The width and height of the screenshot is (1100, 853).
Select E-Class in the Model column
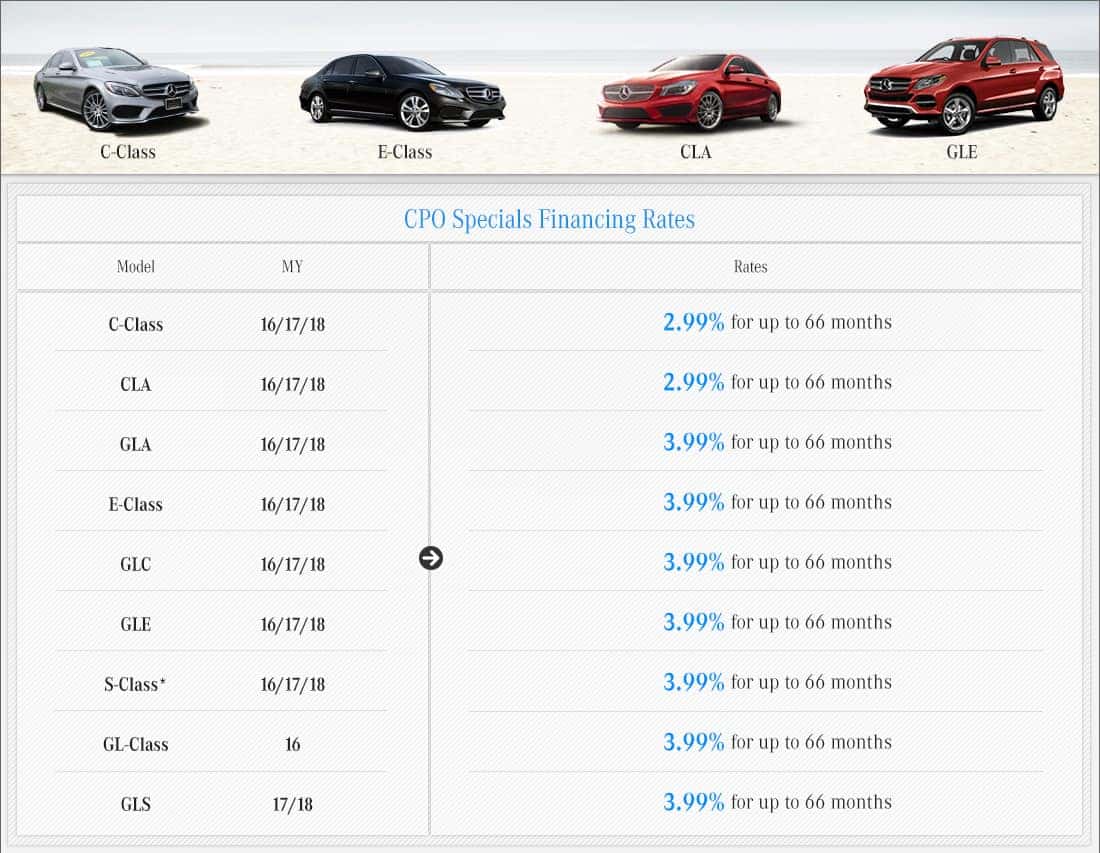[135, 504]
